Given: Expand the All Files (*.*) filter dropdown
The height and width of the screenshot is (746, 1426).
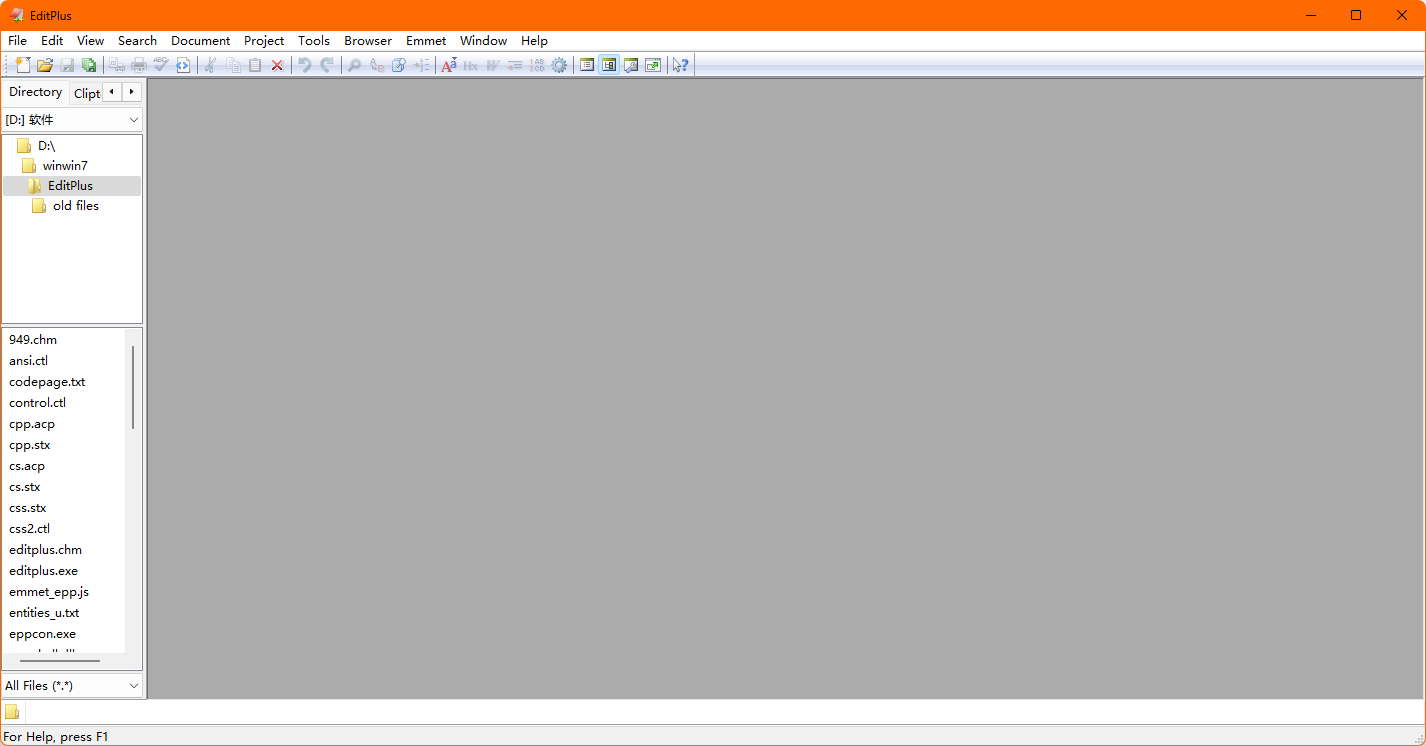Looking at the screenshot, I should [72, 686].
